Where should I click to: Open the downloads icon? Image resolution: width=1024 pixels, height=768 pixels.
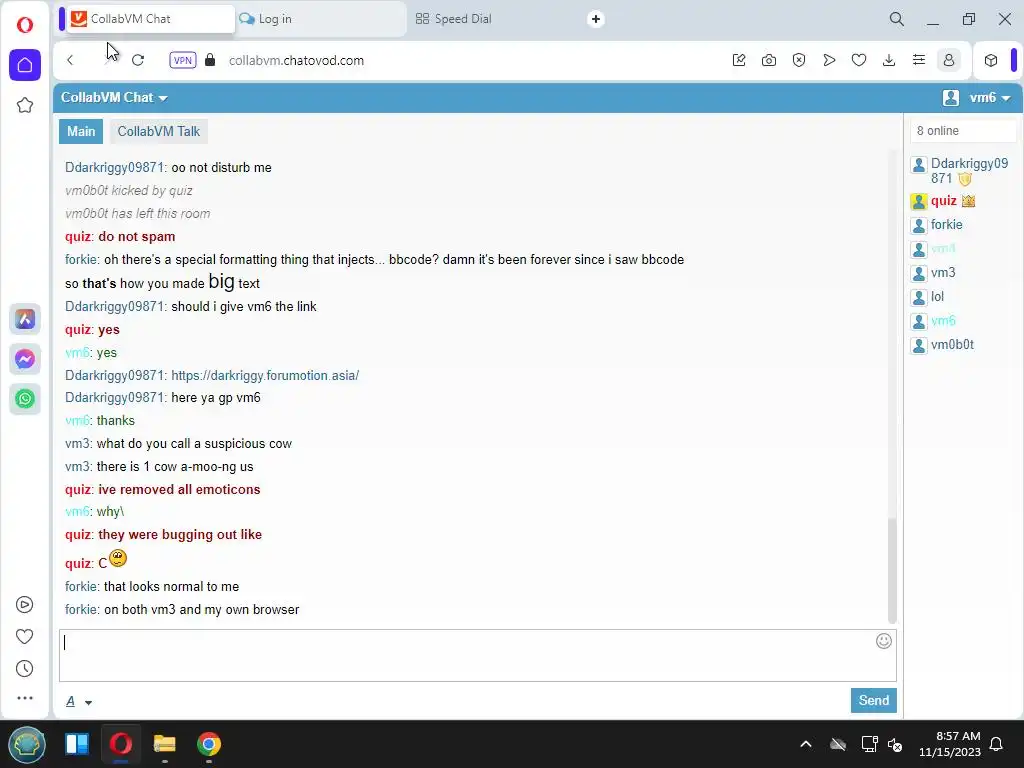(889, 60)
